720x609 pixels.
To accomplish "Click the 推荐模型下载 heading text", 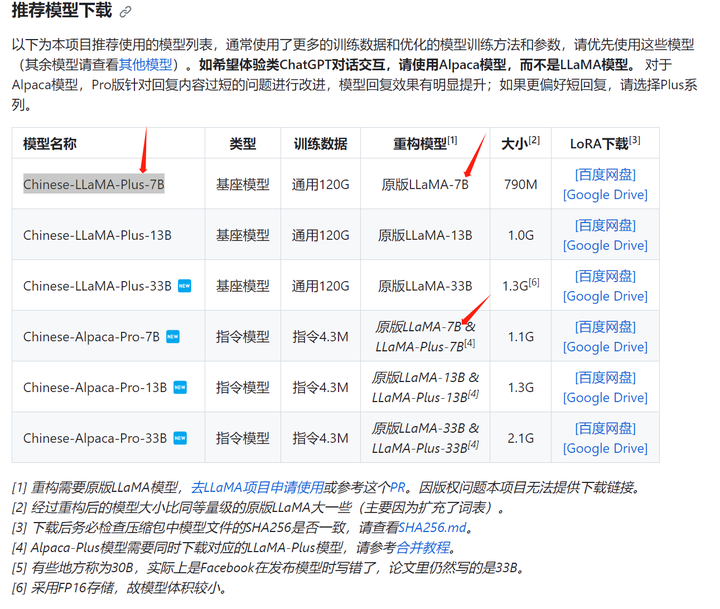I will pos(62,10).
